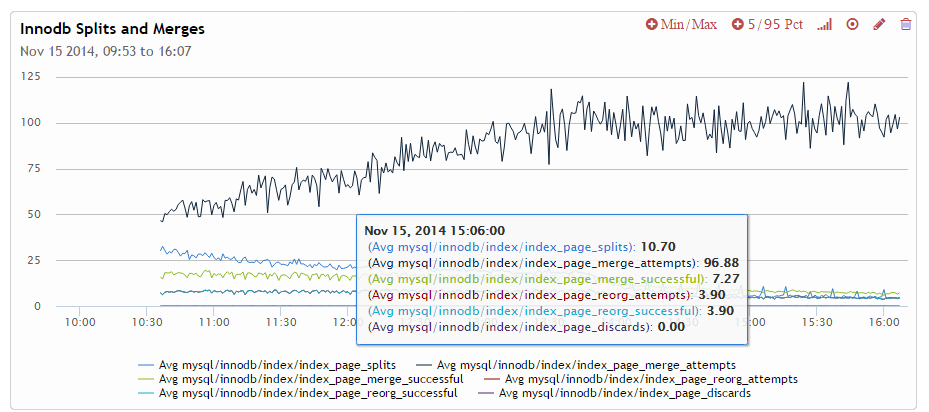Viewport: 929px width, 412px height.
Task: Click the pencil edit icon
Action: (x=880, y=24)
